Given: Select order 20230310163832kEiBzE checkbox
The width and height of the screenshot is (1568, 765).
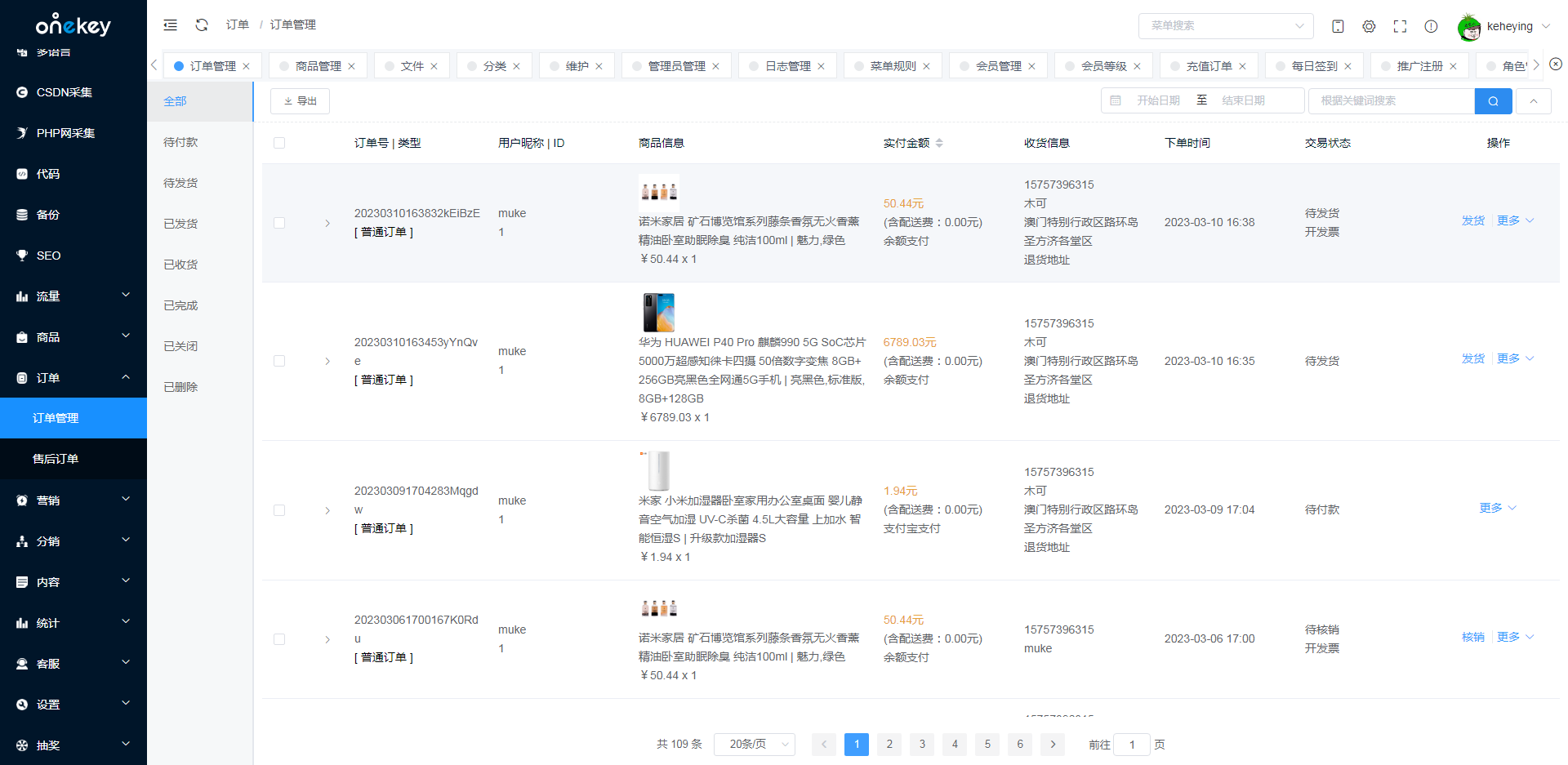Looking at the screenshot, I should [279, 223].
